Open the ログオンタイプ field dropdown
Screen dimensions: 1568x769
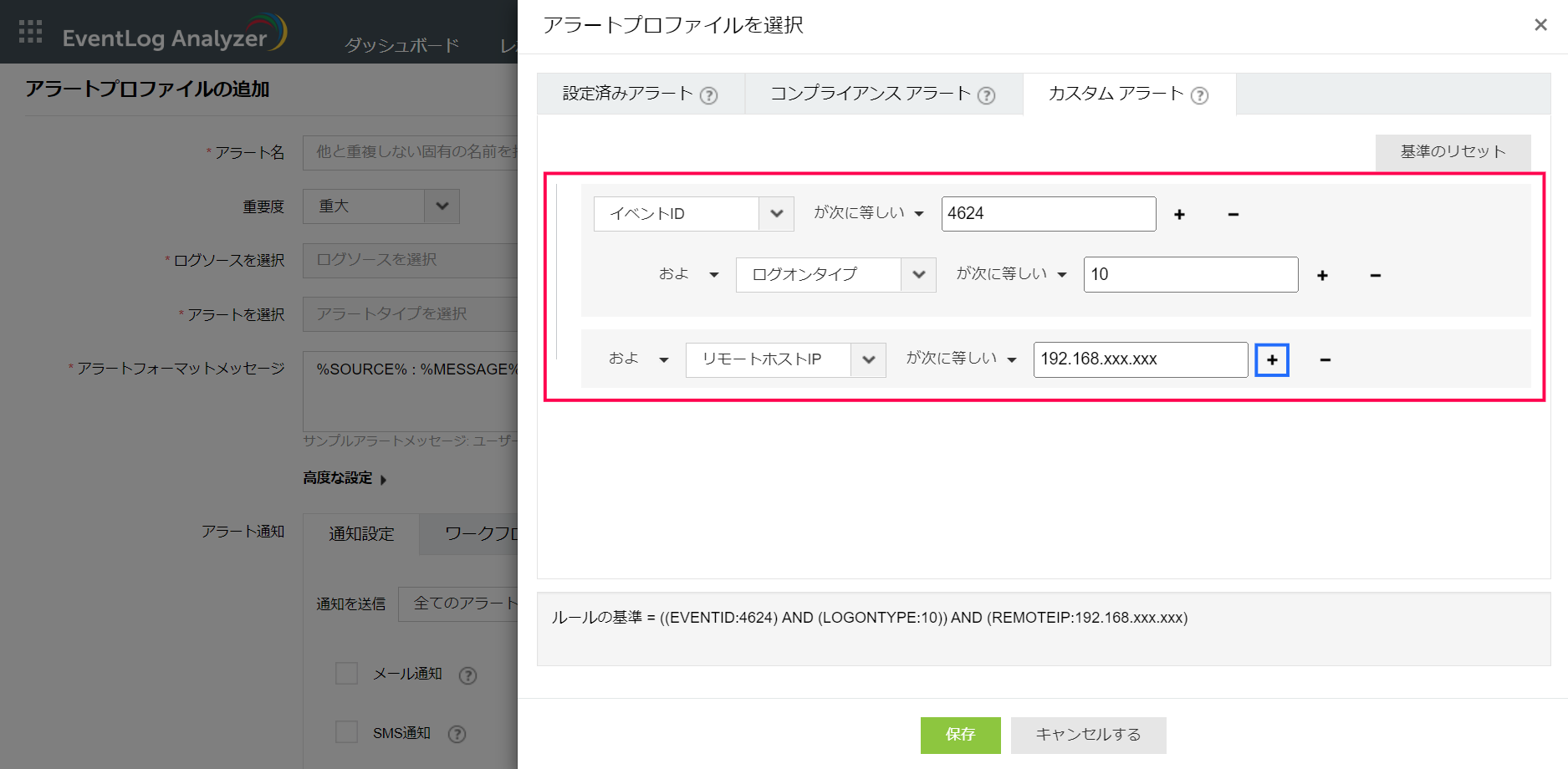click(x=918, y=275)
